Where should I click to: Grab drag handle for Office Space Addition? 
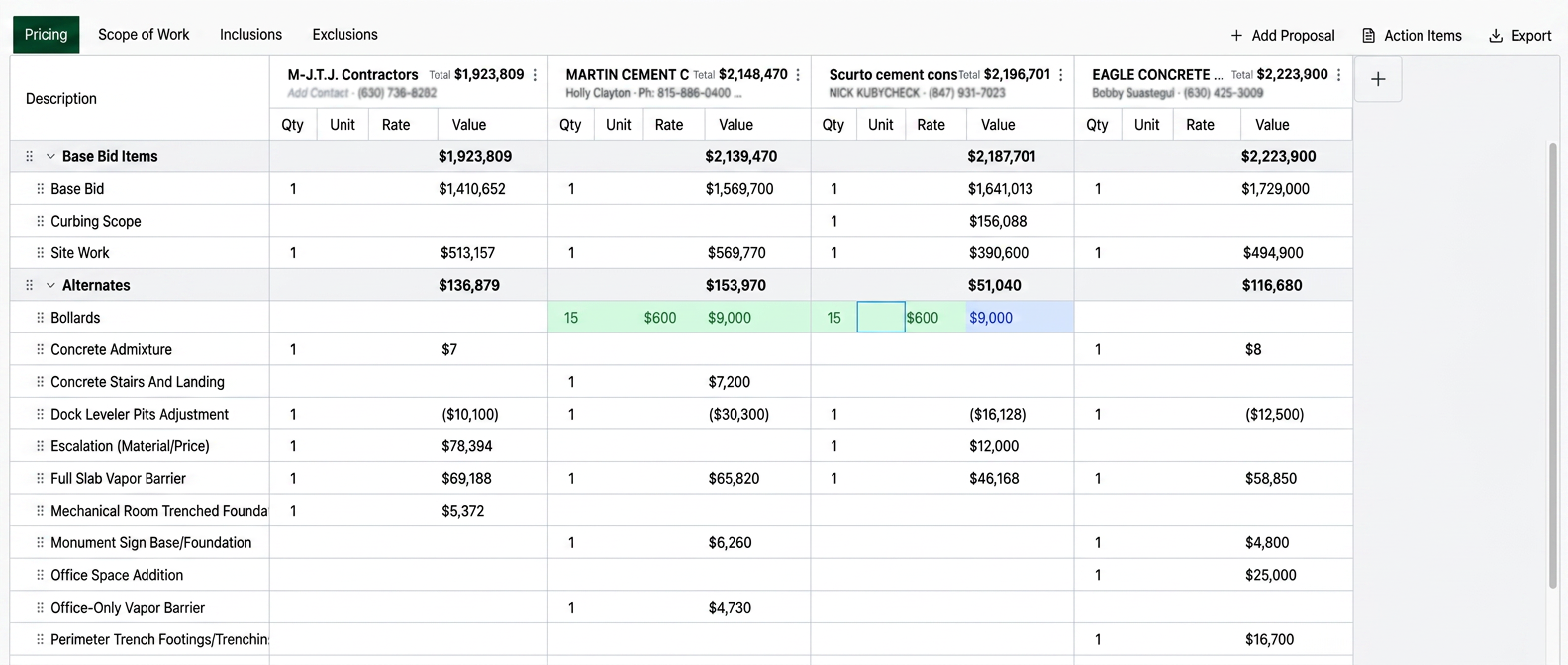point(40,575)
